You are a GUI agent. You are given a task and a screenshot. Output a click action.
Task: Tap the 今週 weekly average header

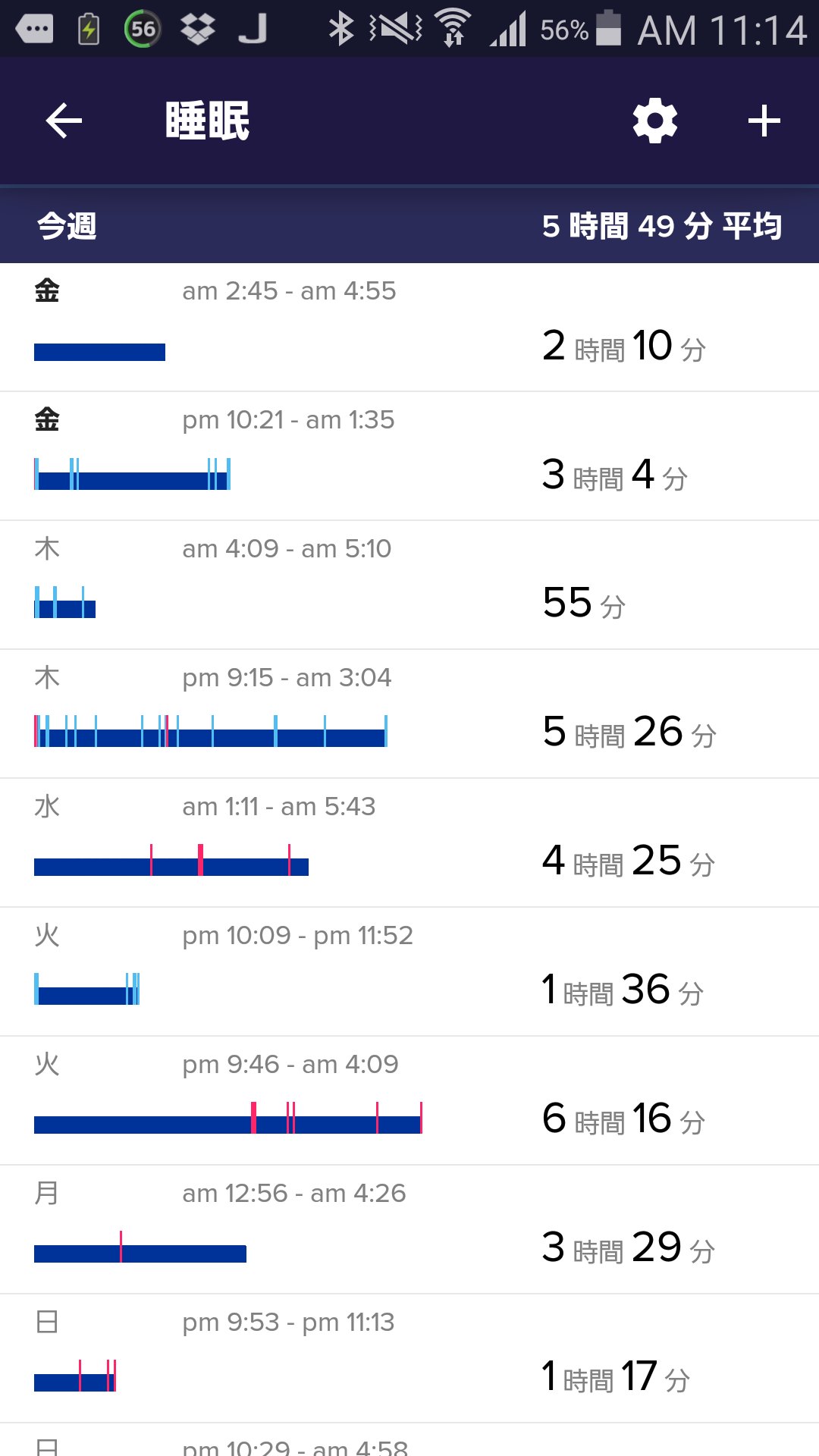[409, 225]
